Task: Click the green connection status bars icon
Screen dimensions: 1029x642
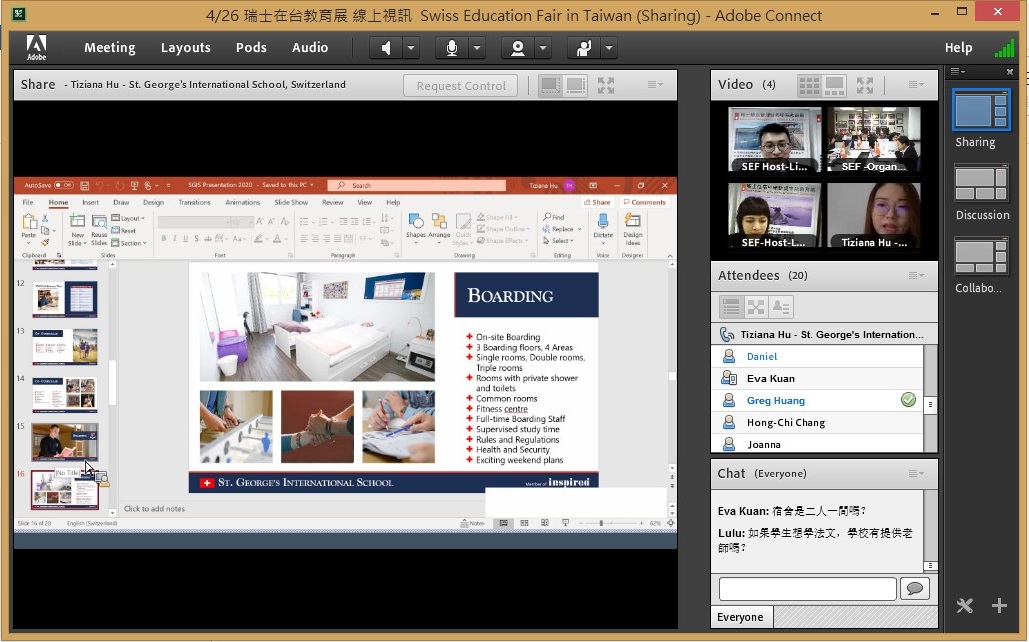Action: click(x=1004, y=49)
